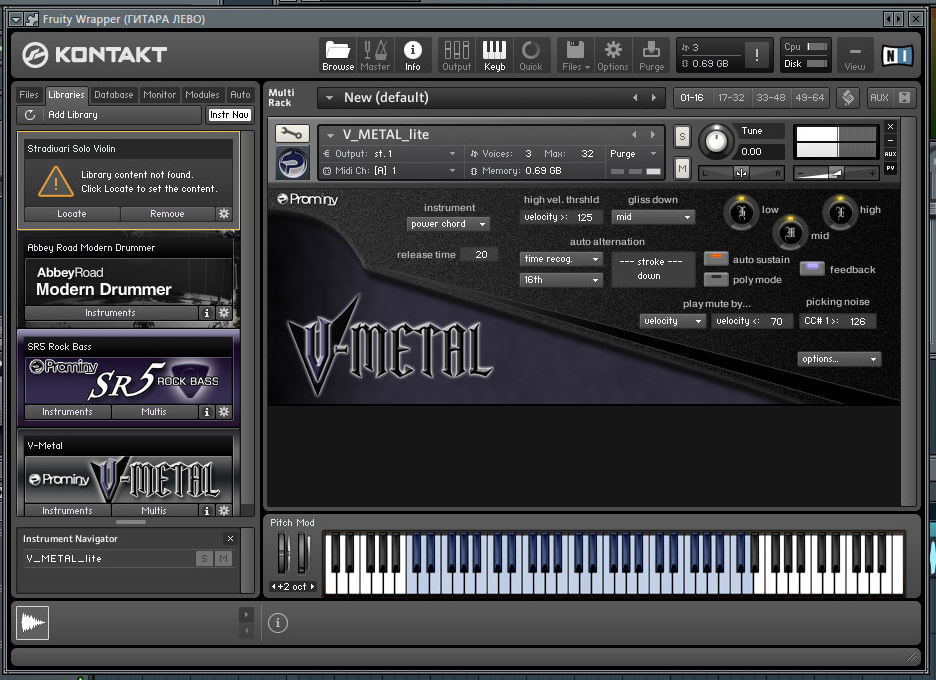Click the release time value field

[x=480, y=255]
